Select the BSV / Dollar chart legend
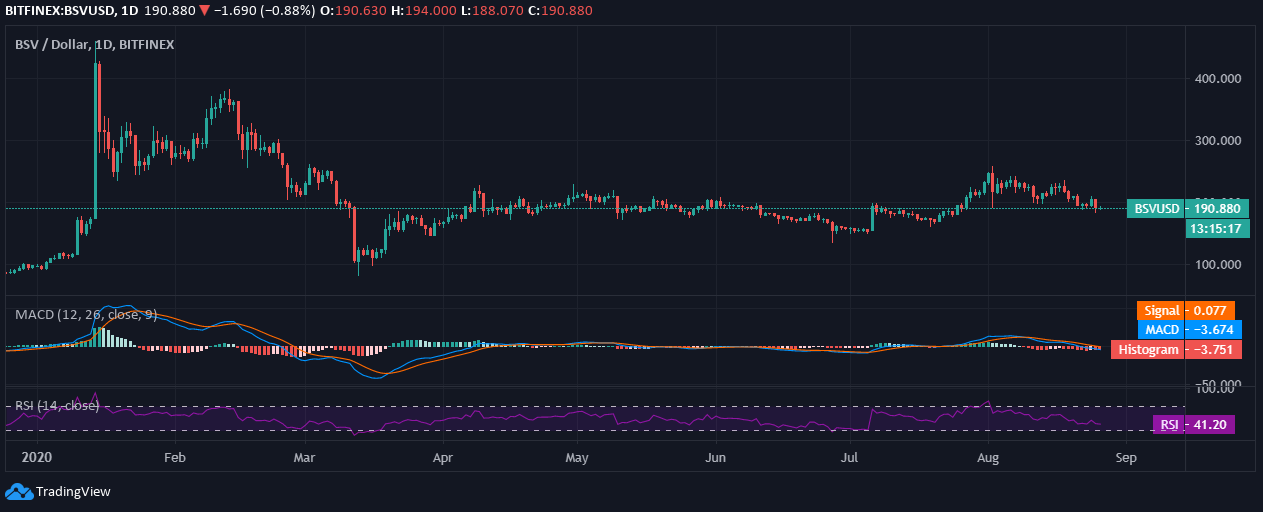This screenshot has height=512, width=1263. [x=95, y=44]
